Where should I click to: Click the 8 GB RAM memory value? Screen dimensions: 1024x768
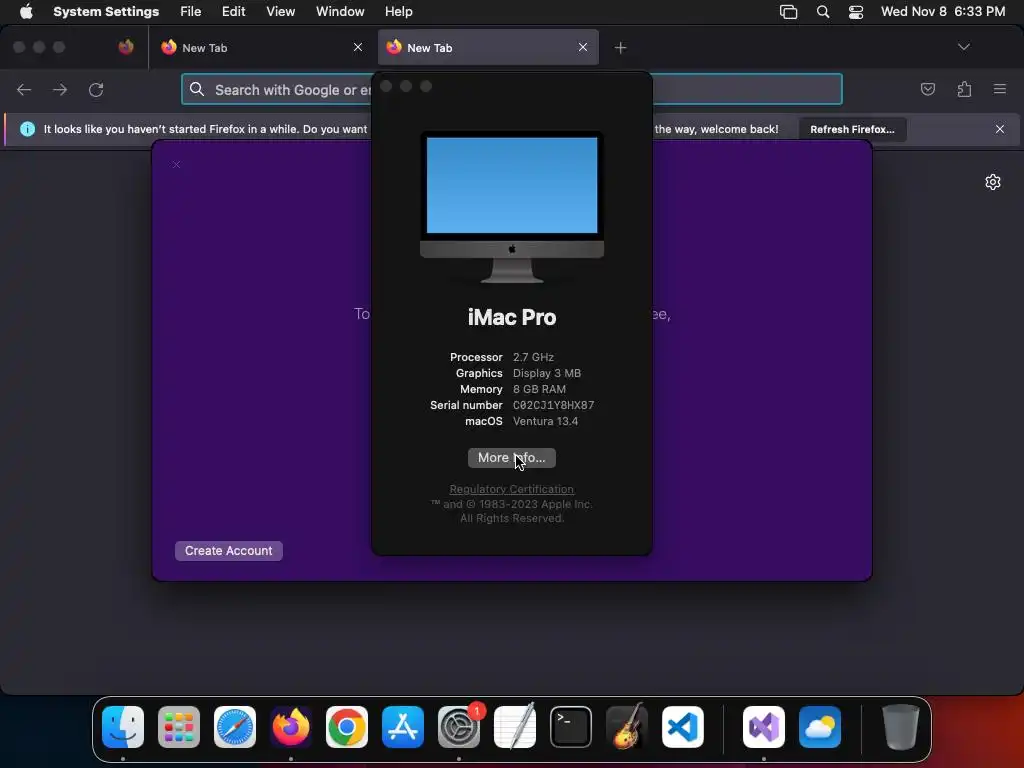(x=539, y=389)
